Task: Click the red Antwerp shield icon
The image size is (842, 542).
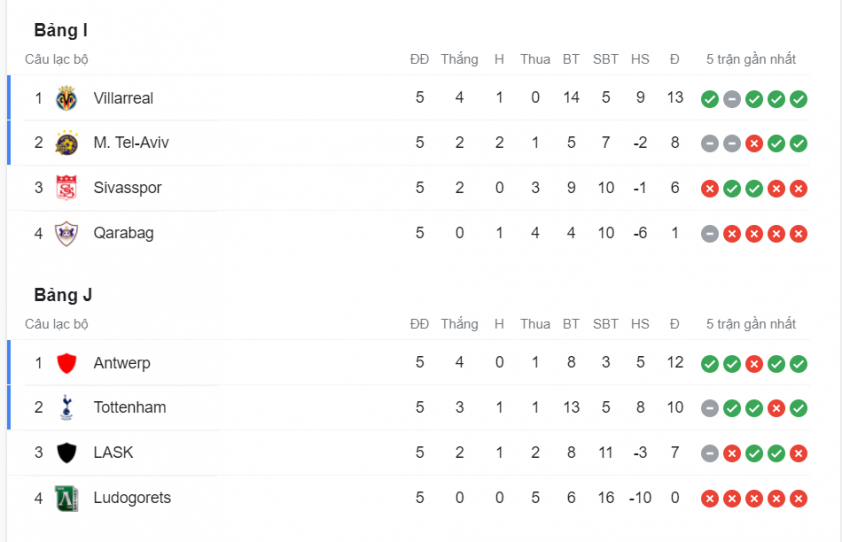Action: tap(67, 363)
